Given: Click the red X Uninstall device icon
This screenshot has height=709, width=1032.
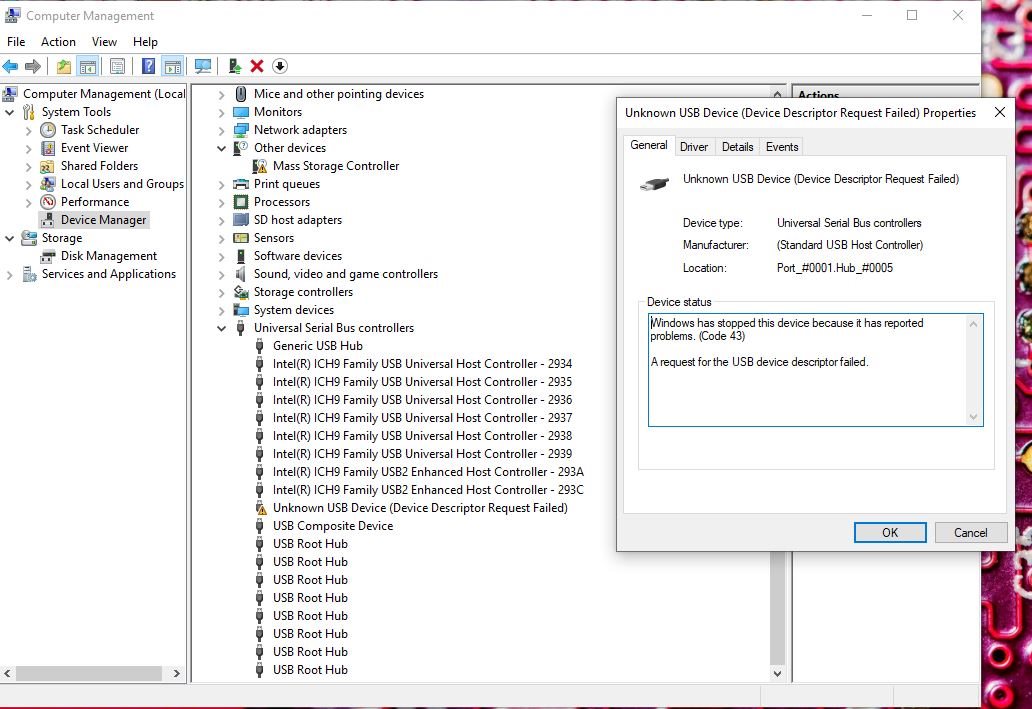Looking at the screenshot, I should [x=257, y=66].
